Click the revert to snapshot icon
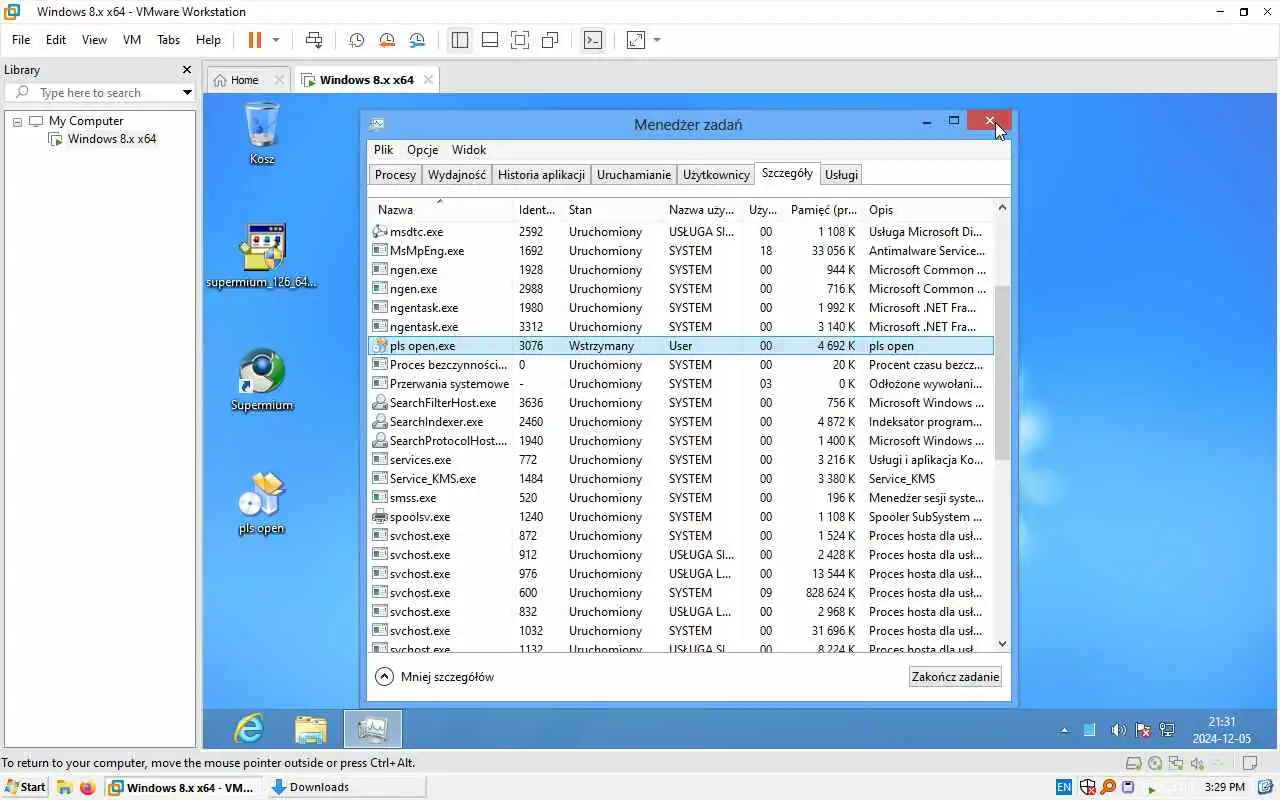 click(x=387, y=40)
